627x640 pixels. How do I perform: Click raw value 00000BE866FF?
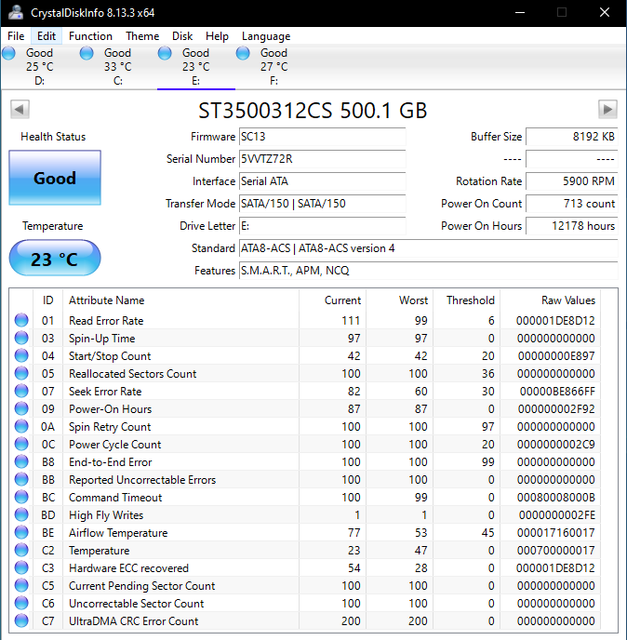557,391
